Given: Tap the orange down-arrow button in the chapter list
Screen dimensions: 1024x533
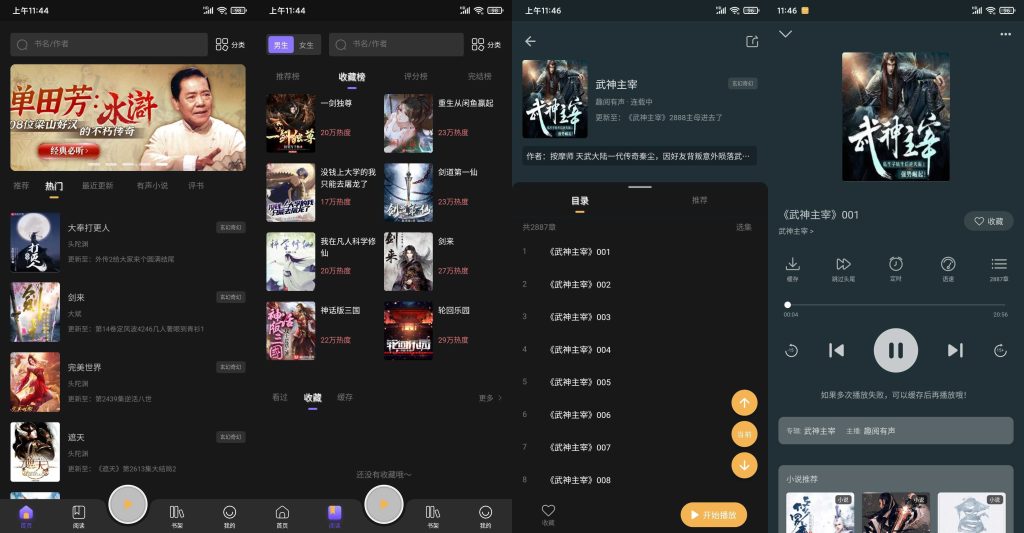Looking at the screenshot, I should click(744, 465).
